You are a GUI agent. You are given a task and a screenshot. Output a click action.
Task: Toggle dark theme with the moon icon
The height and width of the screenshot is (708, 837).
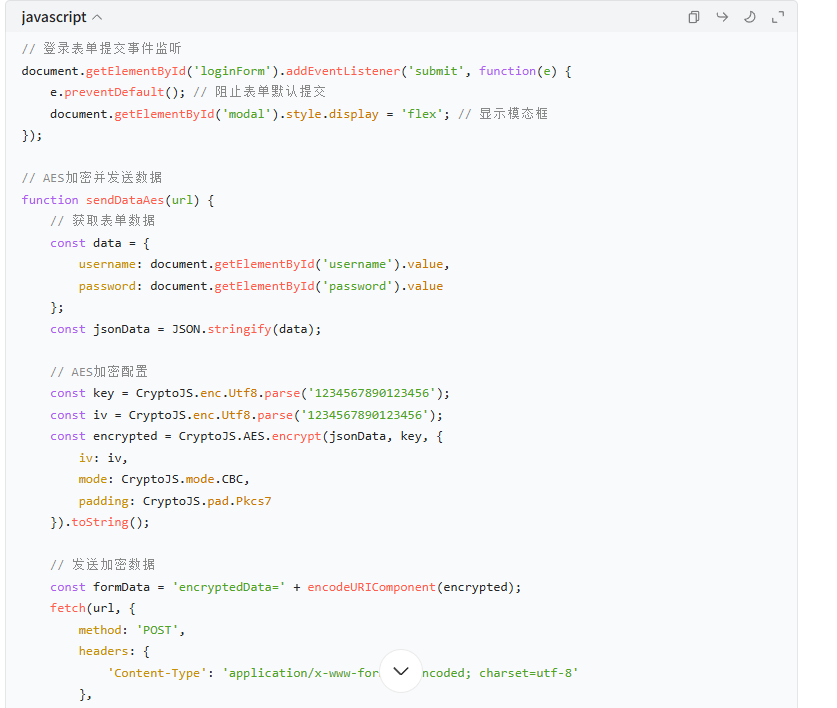tap(749, 17)
